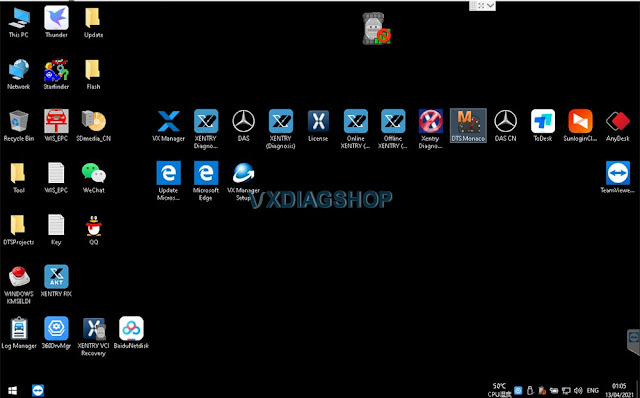Image resolution: width=640 pixels, height=398 pixels.
Task: Launch WeChat from the desktop
Action: (x=93, y=178)
